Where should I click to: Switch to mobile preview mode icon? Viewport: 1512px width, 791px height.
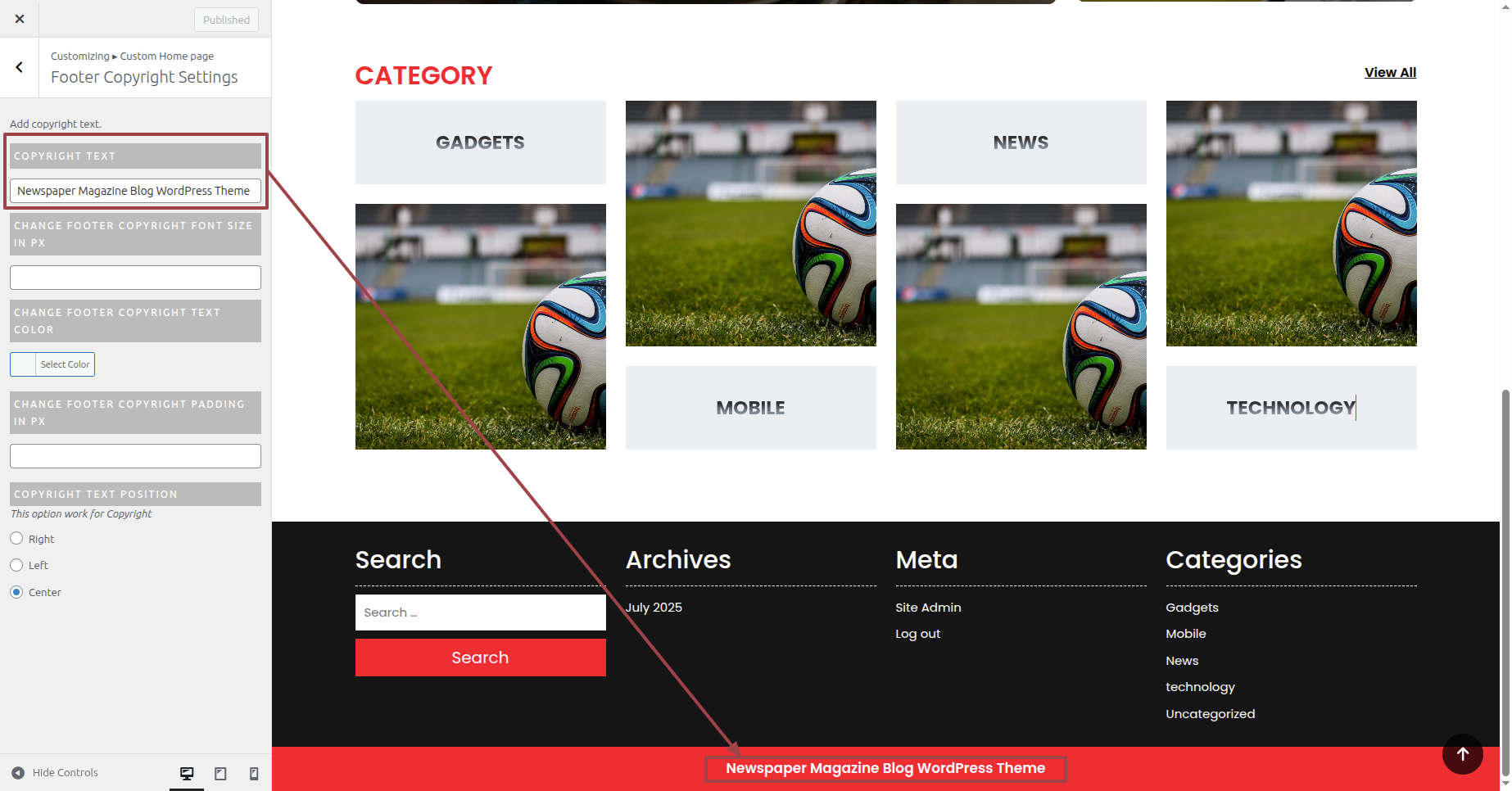(x=254, y=773)
